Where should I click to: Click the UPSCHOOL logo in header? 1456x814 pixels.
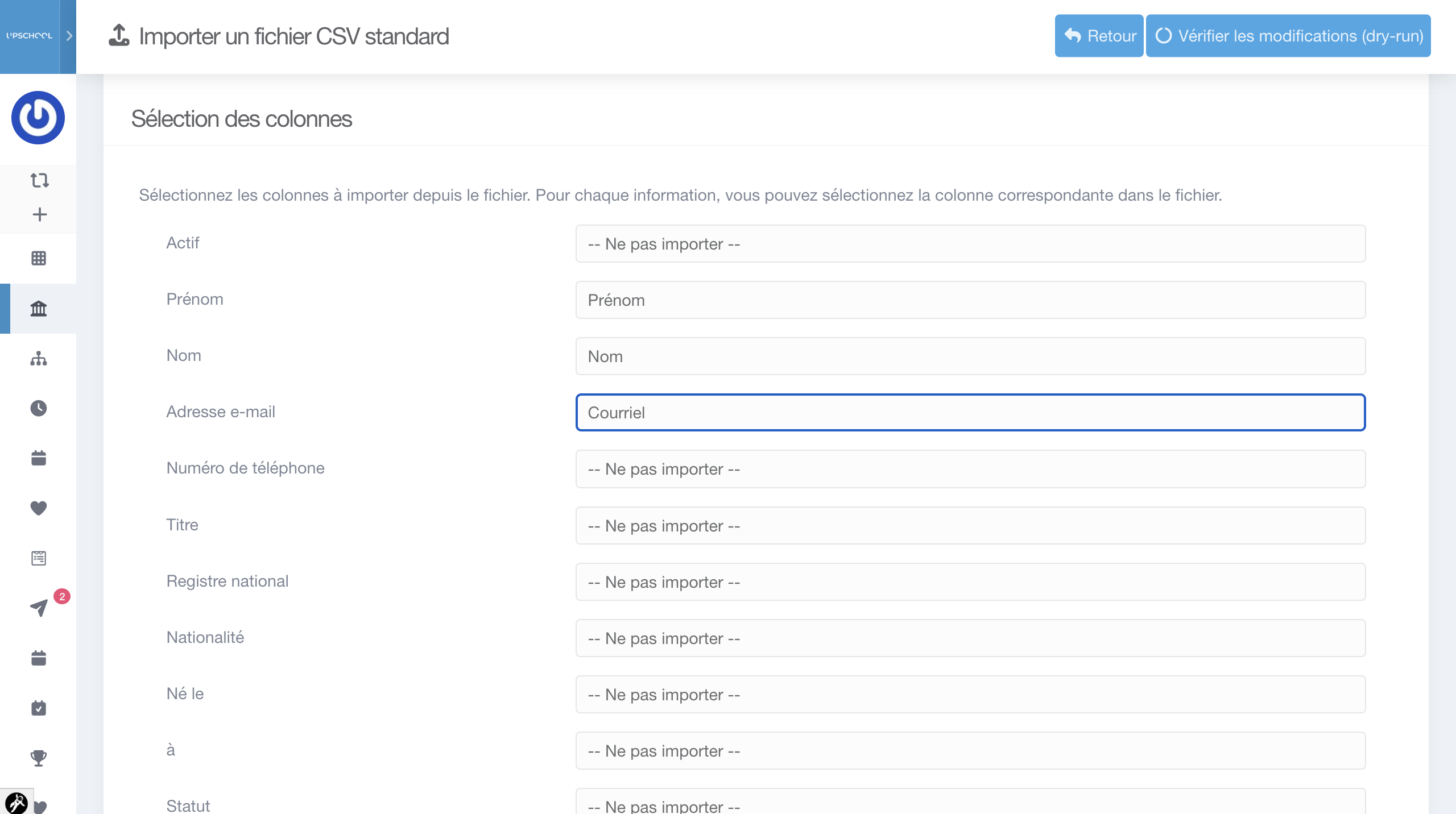[x=29, y=35]
